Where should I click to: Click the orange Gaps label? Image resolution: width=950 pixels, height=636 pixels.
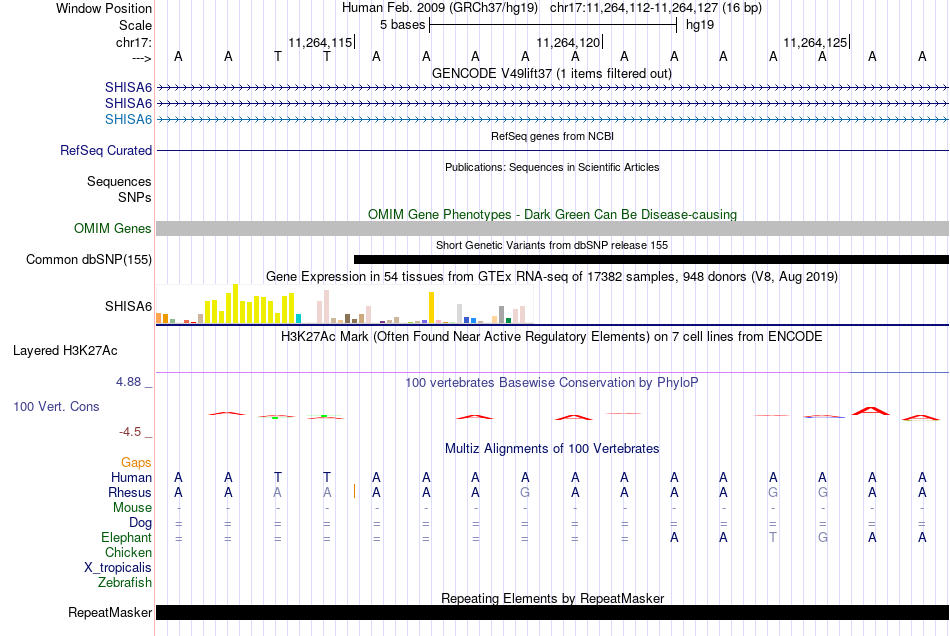(136, 463)
